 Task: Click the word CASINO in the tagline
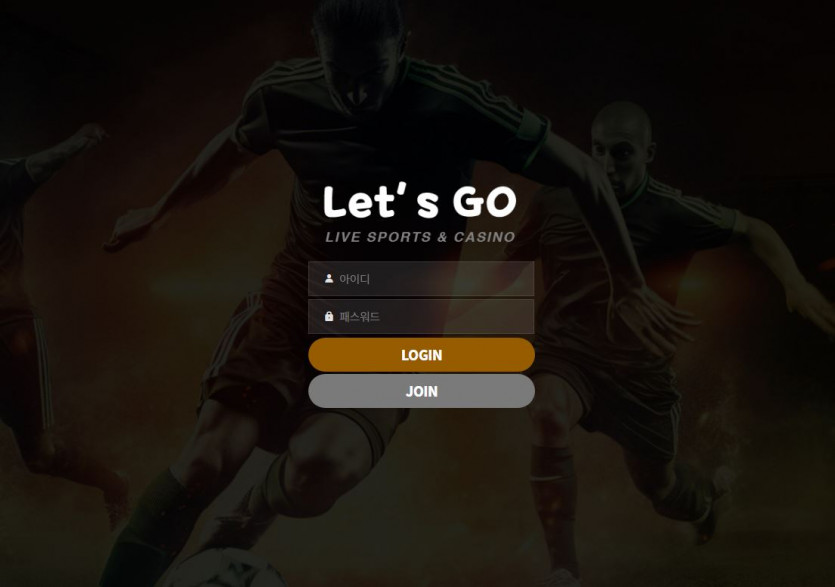pos(485,237)
